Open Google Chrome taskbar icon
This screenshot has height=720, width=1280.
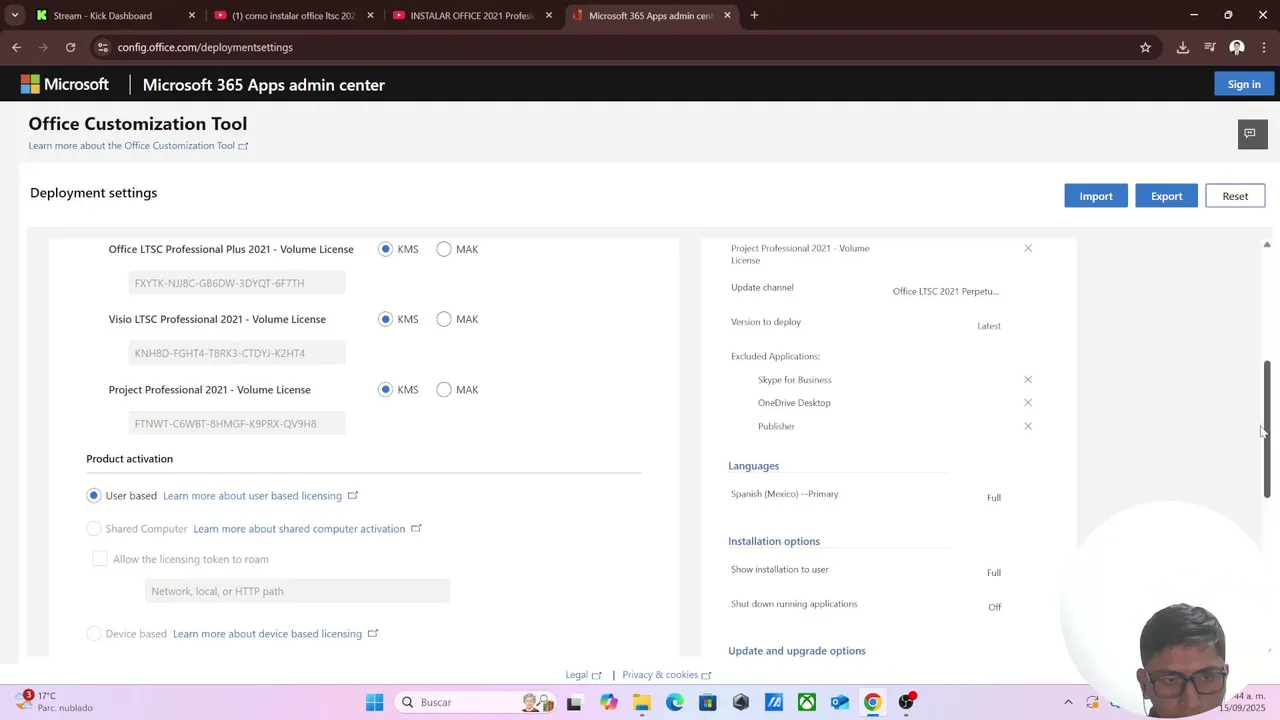(872, 702)
